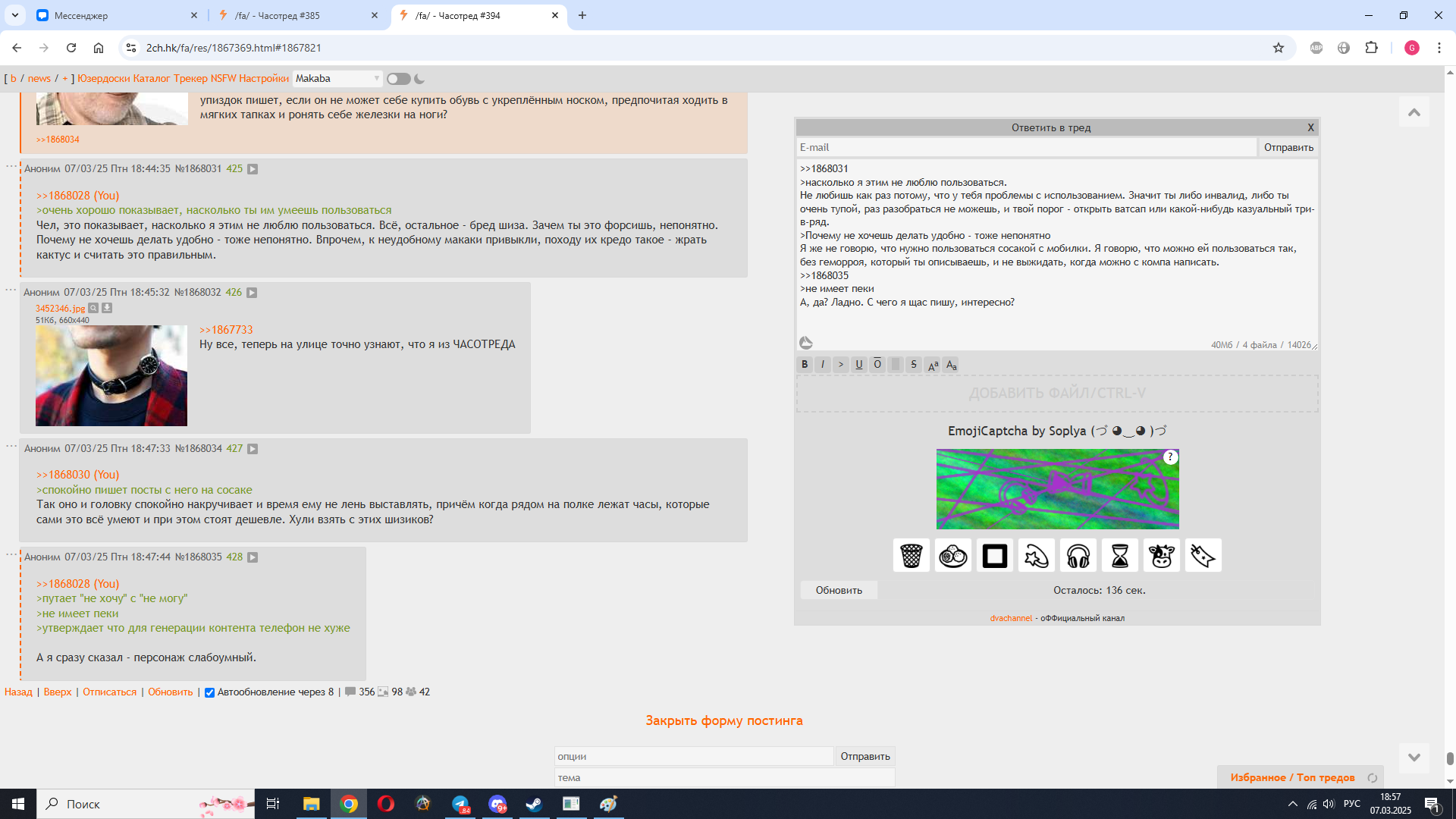The image size is (1456, 819).
Task: Open sticker picker icon below text area
Action: coord(806,344)
